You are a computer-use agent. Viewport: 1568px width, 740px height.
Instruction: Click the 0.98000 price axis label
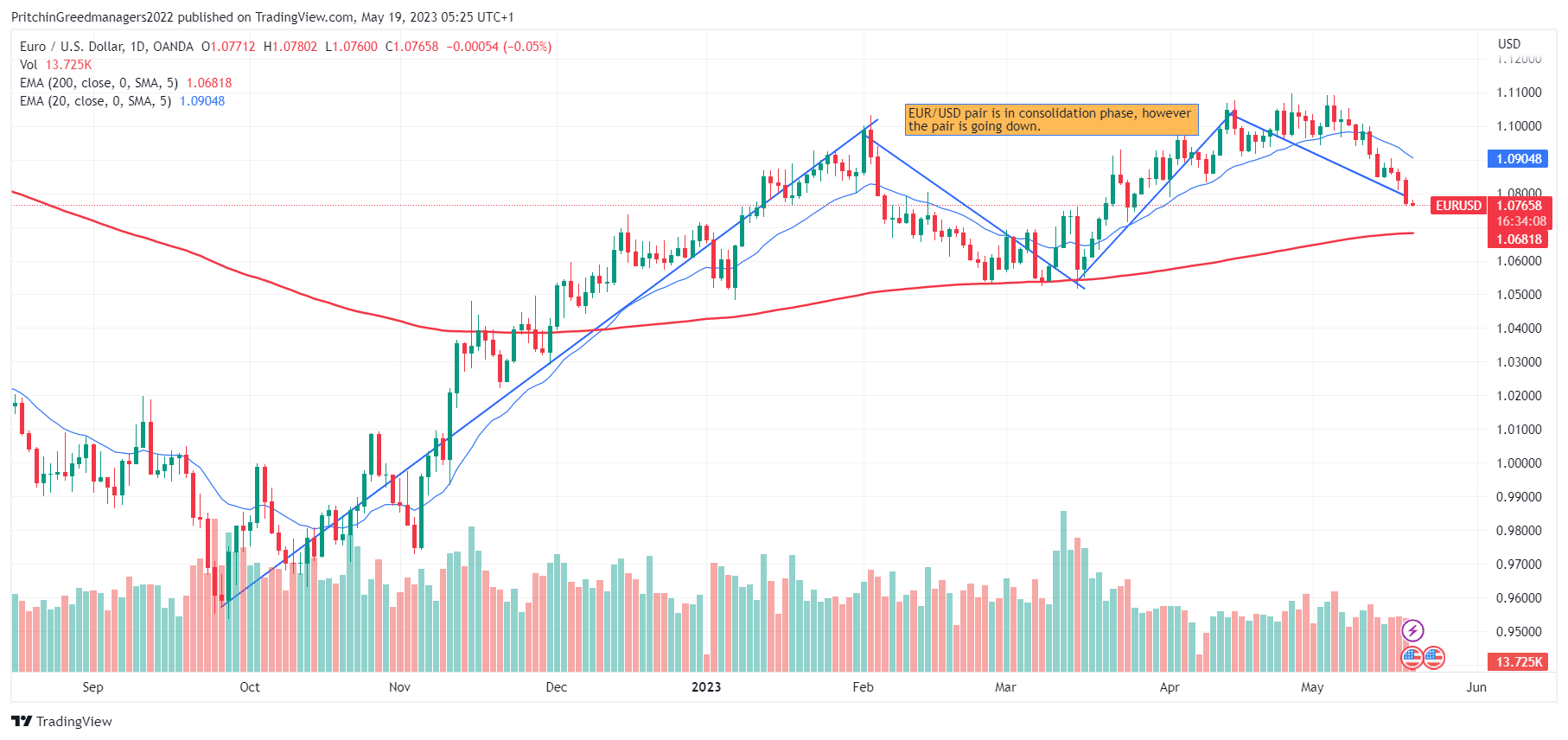tap(1519, 531)
